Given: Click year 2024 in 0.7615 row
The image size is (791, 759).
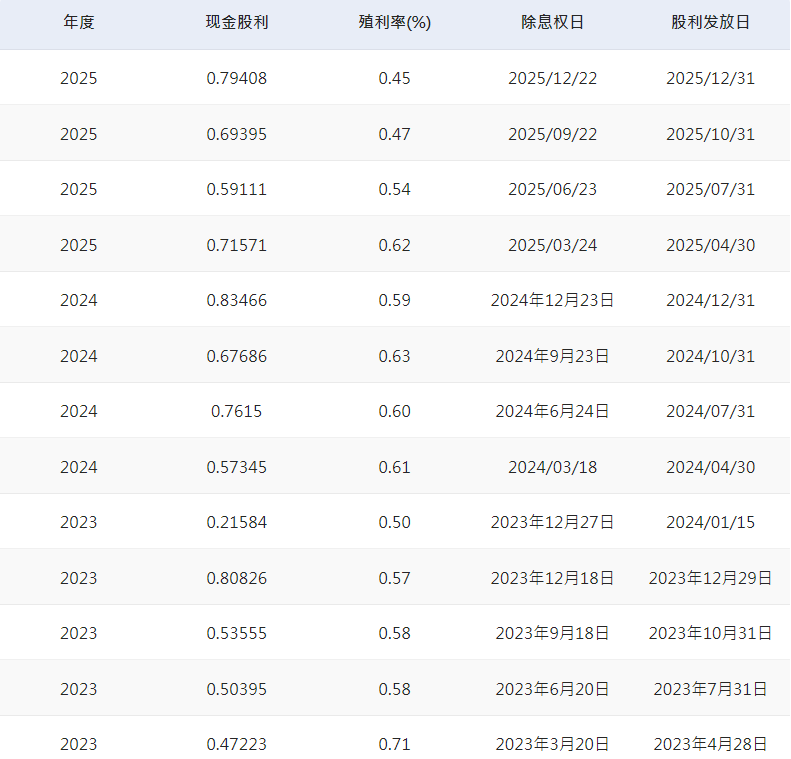Looking at the screenshot, I should click(79, 411).
